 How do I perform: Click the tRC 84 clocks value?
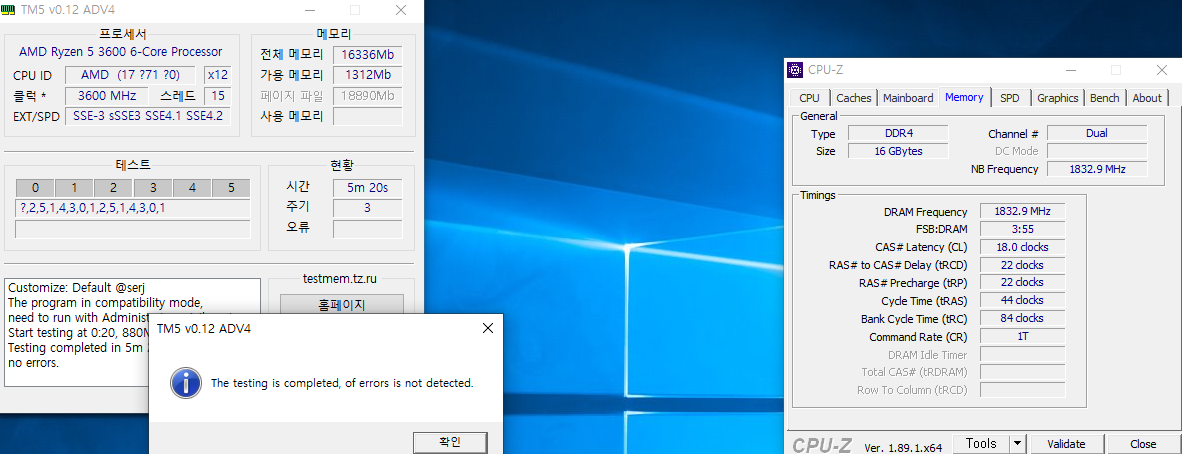point(1022,318)
